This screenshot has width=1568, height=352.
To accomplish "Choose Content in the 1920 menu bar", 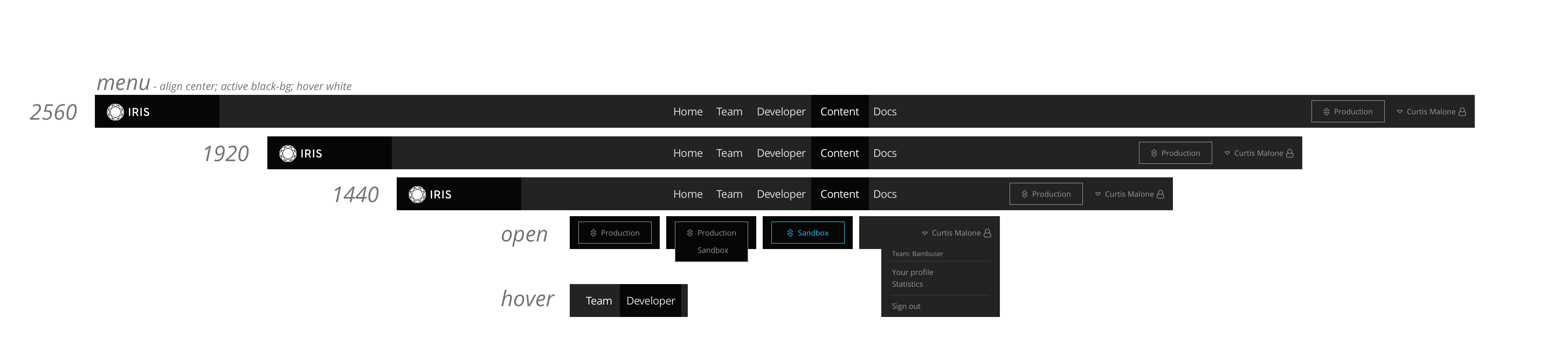I will tap(840, 153).
